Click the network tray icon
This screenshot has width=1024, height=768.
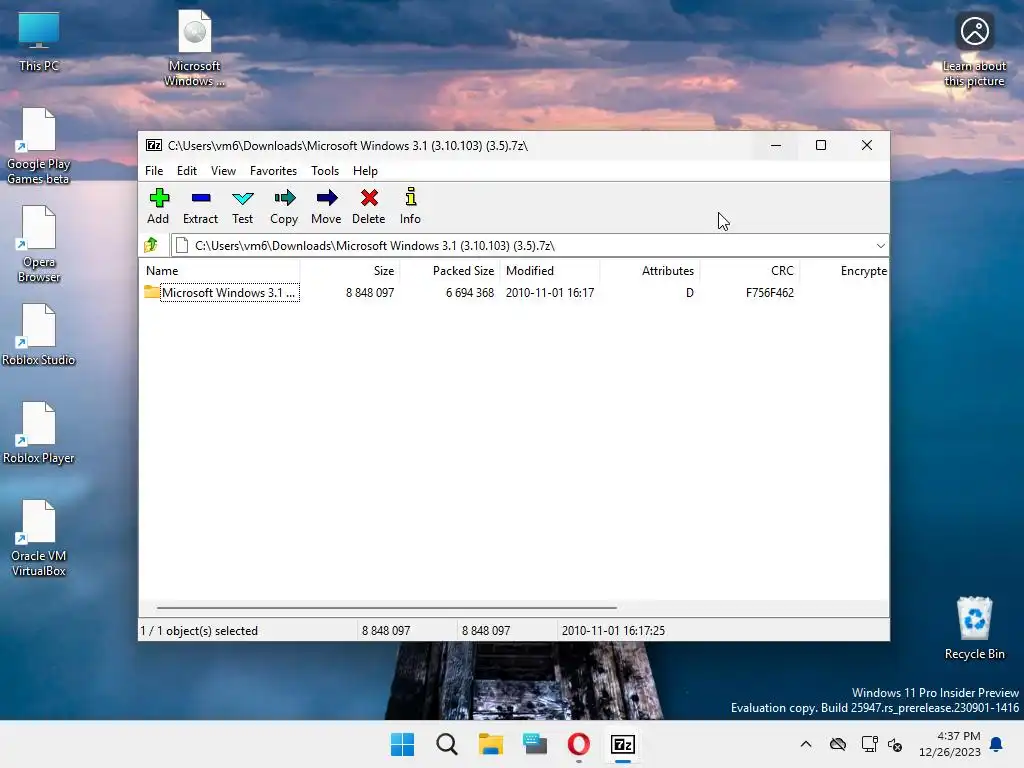coord(869,744)
